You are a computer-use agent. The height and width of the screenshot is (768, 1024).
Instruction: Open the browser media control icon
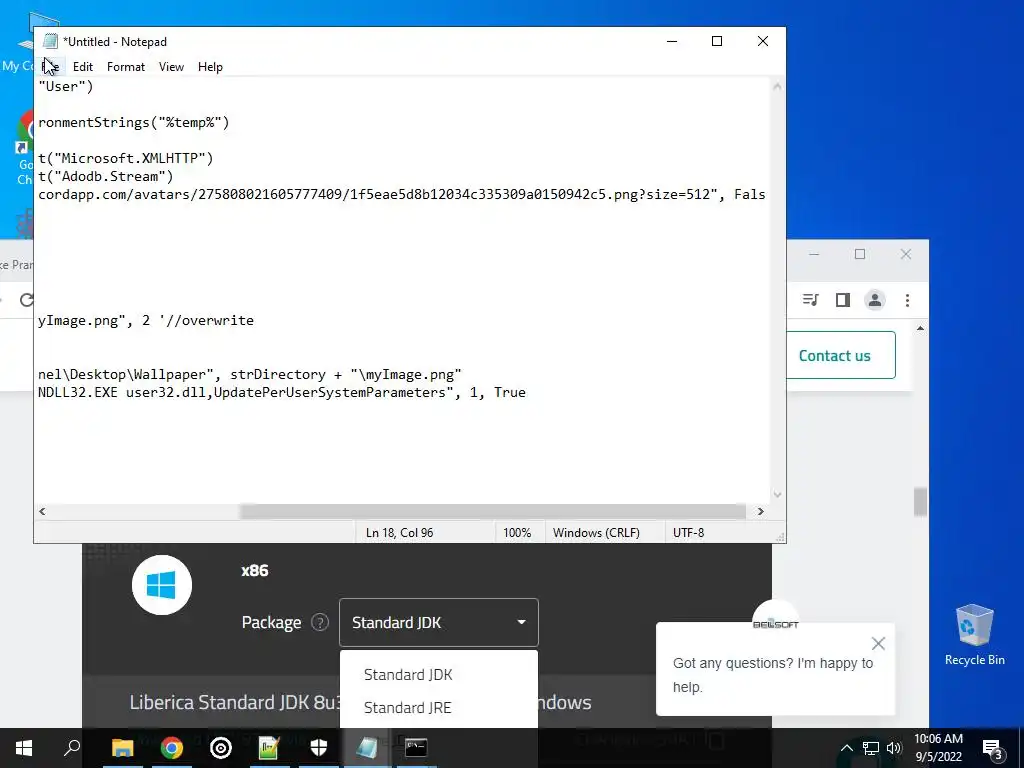[810, 300]
